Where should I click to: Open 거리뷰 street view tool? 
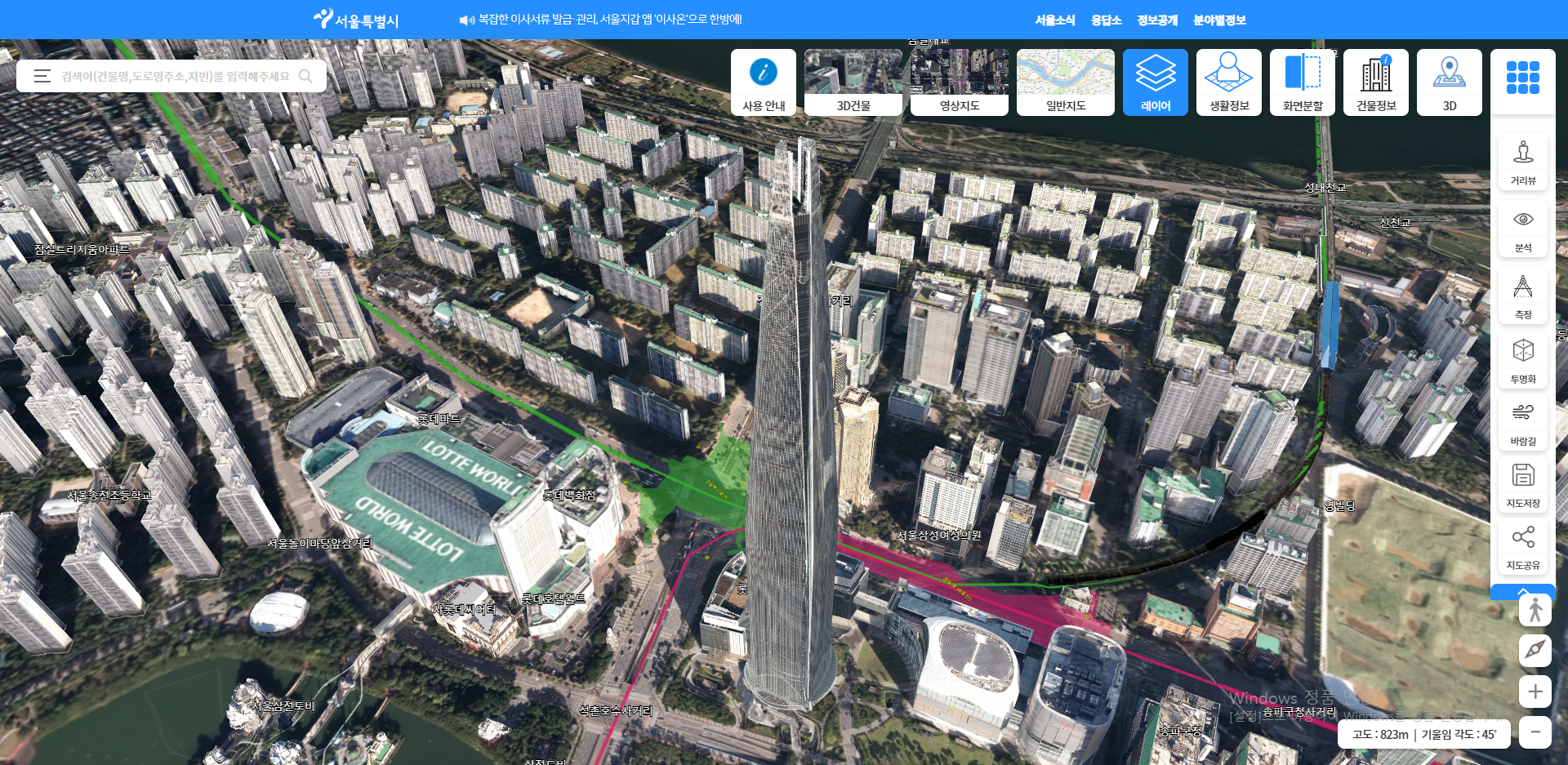tap(1523, 162)
